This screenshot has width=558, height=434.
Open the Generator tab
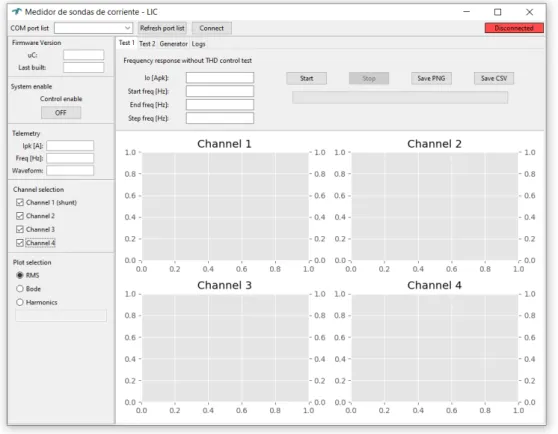[173, 44]
